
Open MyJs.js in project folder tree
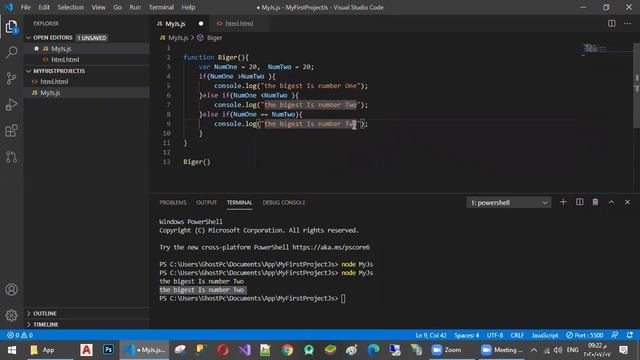tap(87, 93)
